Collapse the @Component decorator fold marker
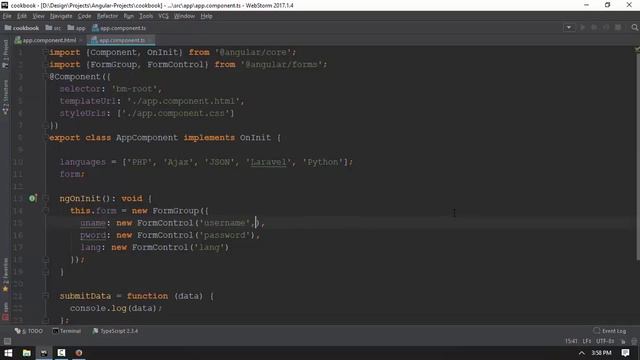Viewport: 640px width, 360px height. tap(46, 77)
